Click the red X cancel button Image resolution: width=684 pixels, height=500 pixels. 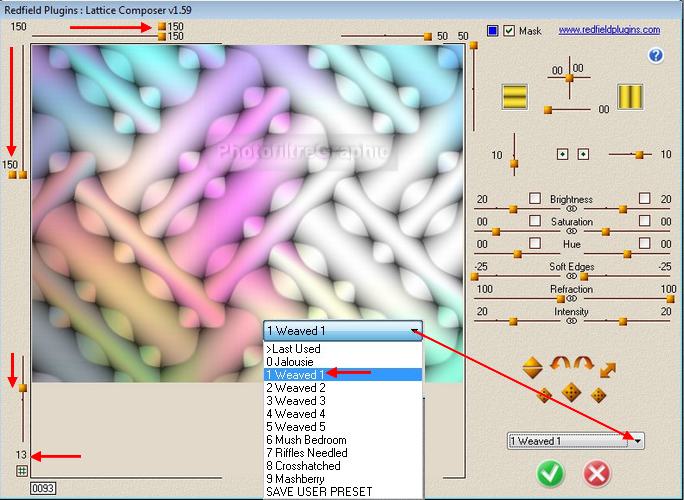(597, 472)
